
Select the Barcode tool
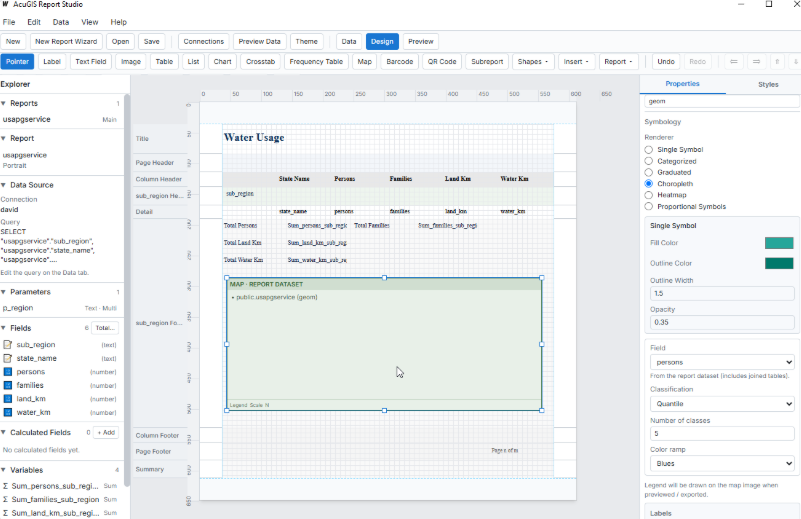(x=399, y=61)
